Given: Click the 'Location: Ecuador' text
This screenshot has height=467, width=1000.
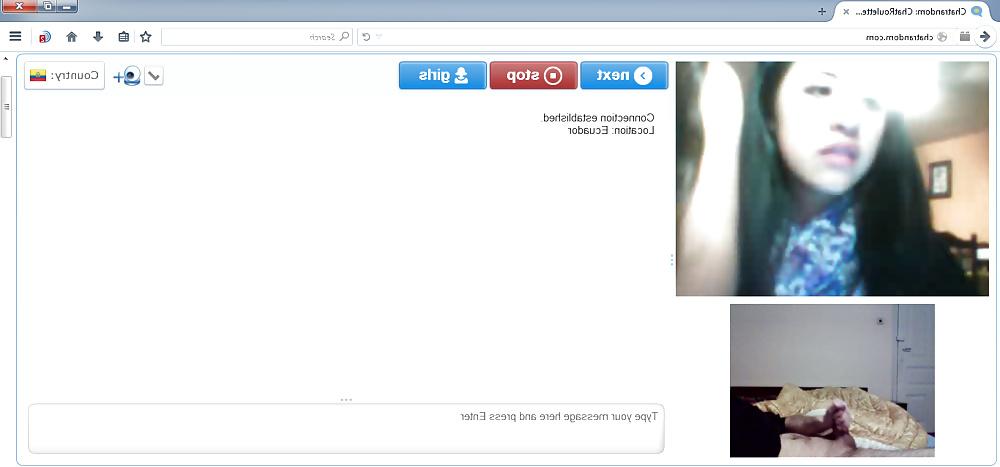Looking at the screenshot, I should pos(611,130).
